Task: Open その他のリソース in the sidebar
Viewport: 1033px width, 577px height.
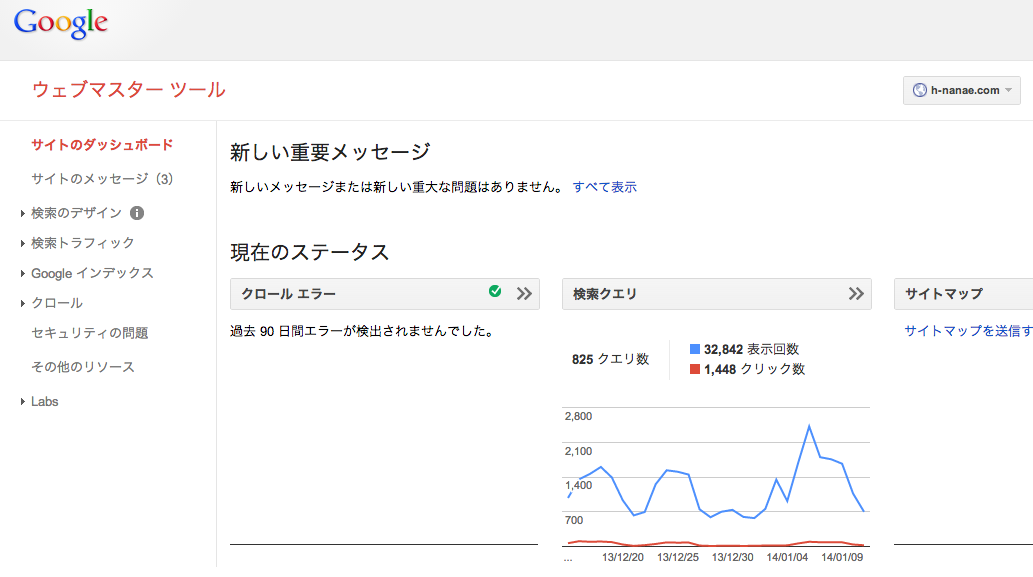Action: pos(83,367)
